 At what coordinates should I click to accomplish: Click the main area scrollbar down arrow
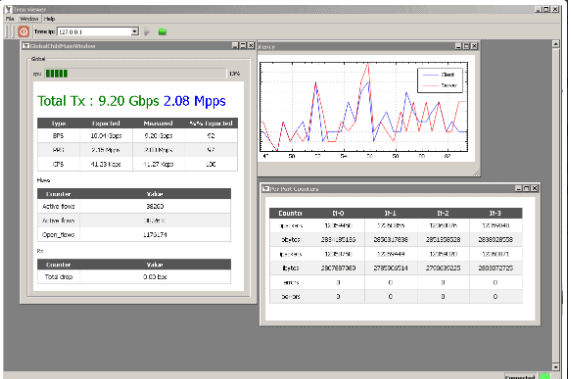point(556,367)
